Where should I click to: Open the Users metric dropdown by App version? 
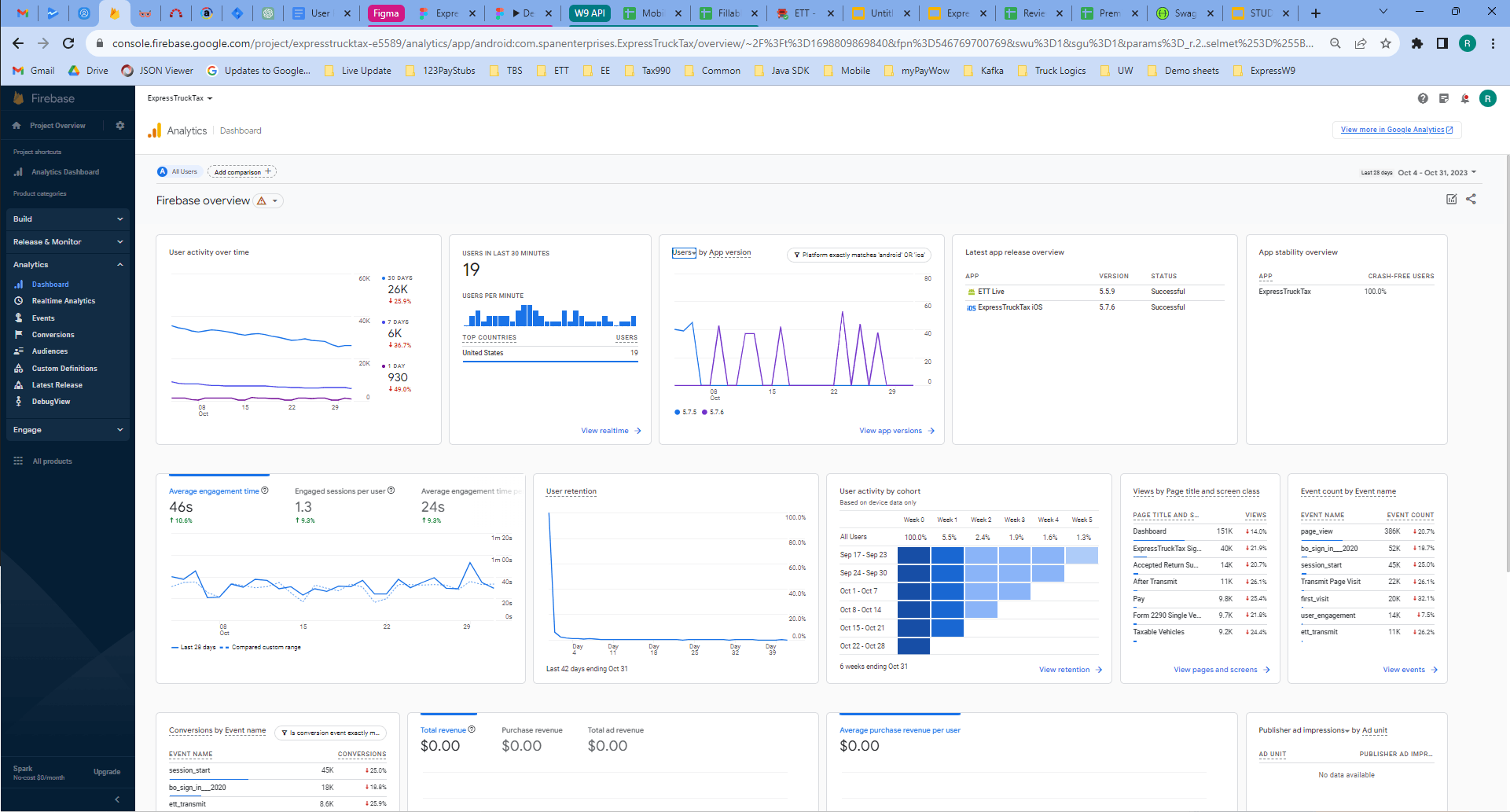click(x=684, y=252)
